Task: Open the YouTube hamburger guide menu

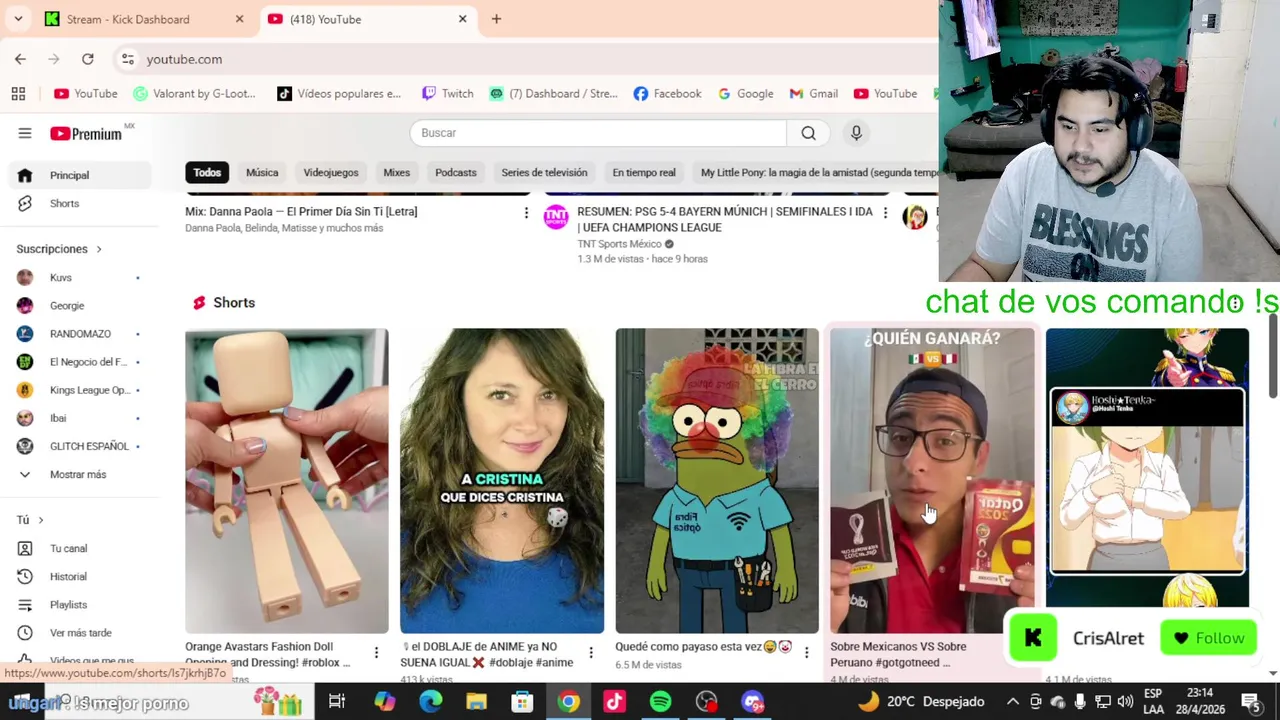Action: 25,133
